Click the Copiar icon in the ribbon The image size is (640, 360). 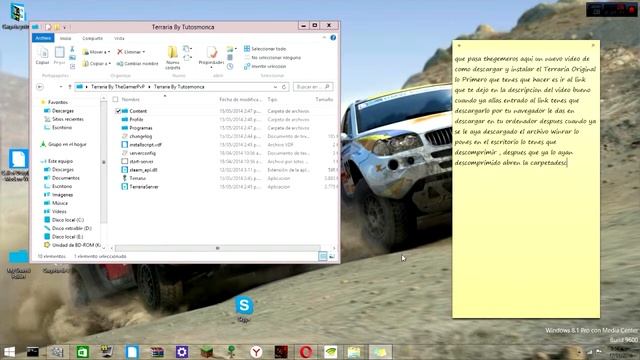tap(42, 55)
